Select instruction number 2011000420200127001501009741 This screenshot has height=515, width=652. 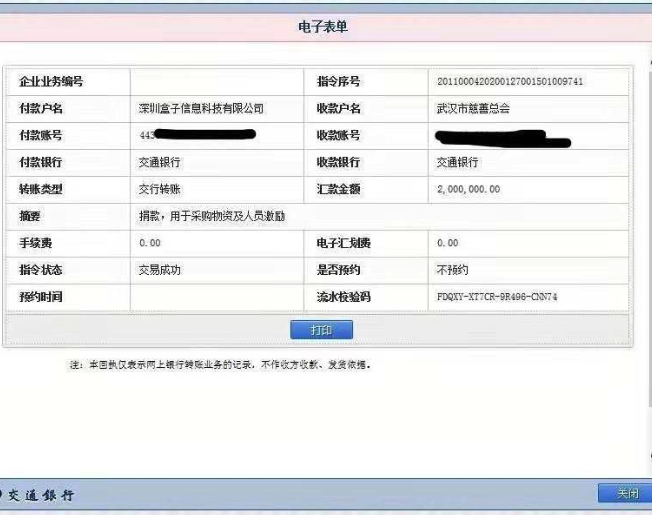pyautogui.click(x=510, y=81)
